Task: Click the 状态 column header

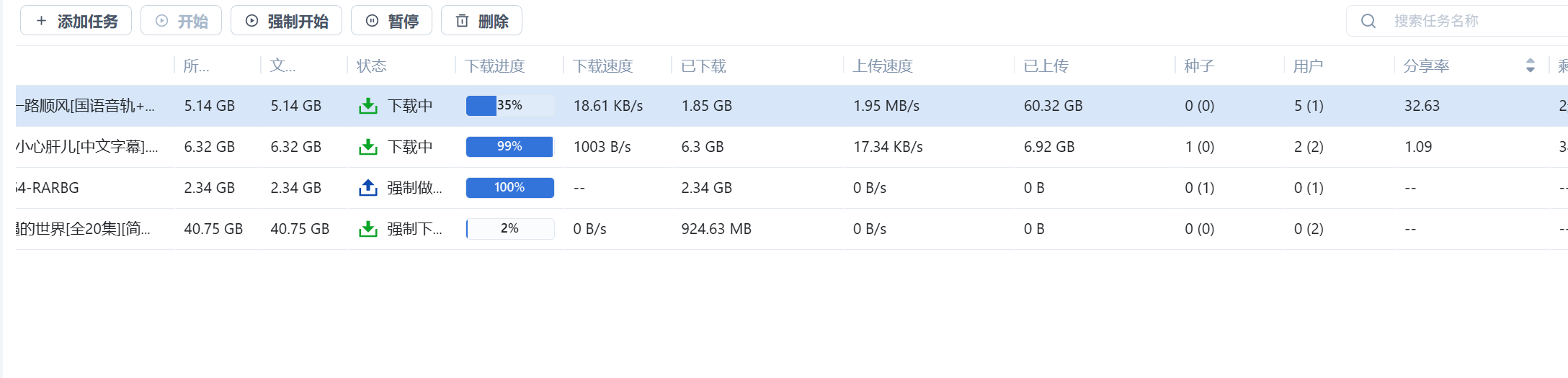Action: pyautogui.click(x=372, y=66)
